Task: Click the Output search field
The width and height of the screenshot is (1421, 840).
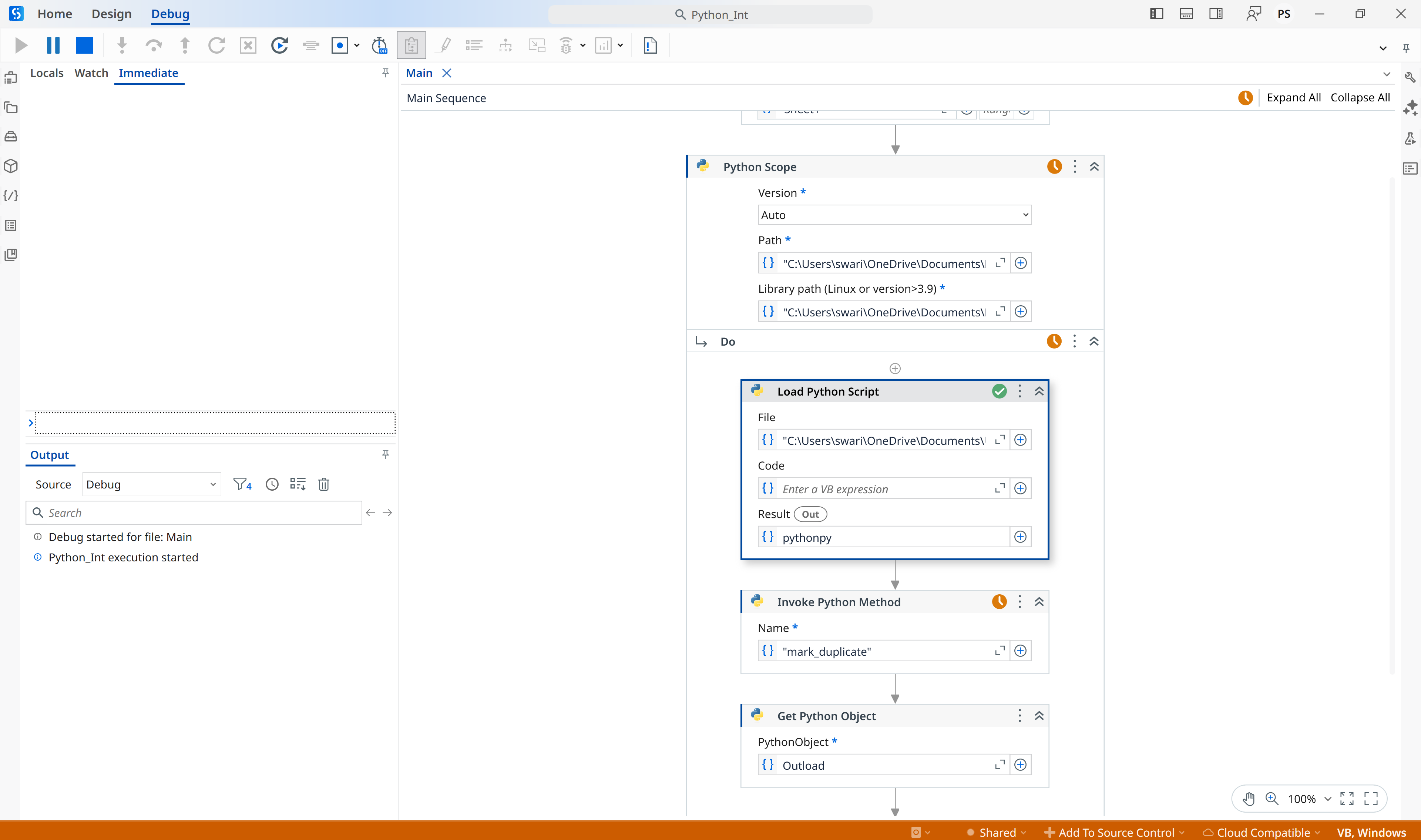Action: [x=198, y=513]
